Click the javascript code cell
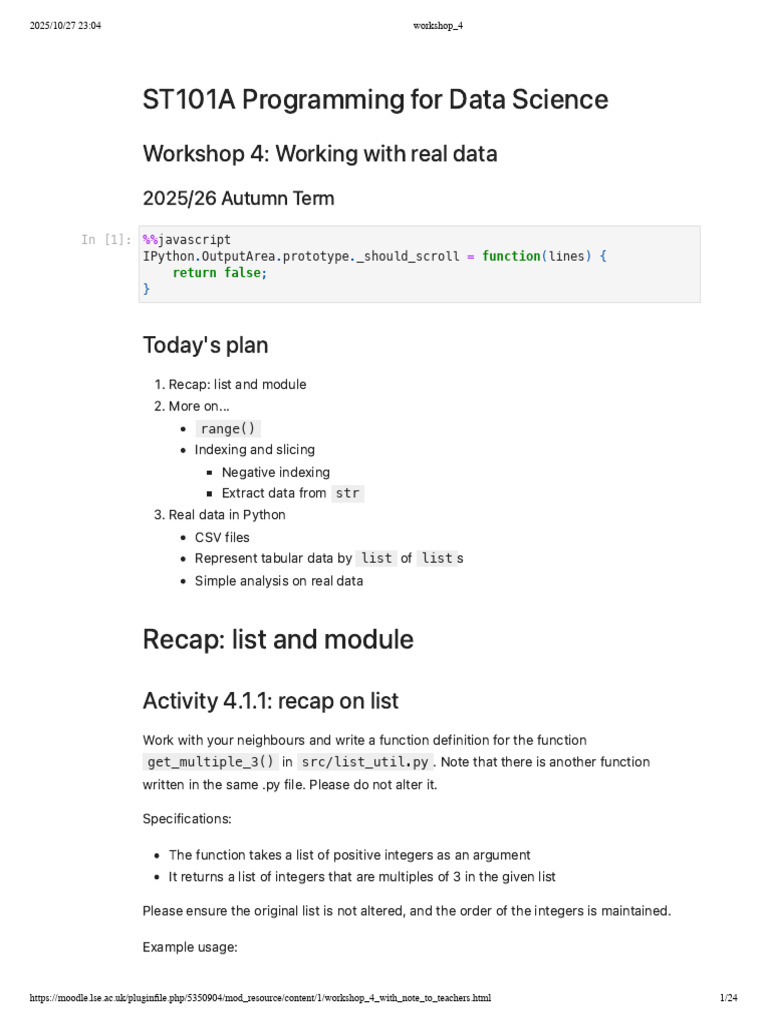Viewport: 768px width, 1024px height. point(420,264)
